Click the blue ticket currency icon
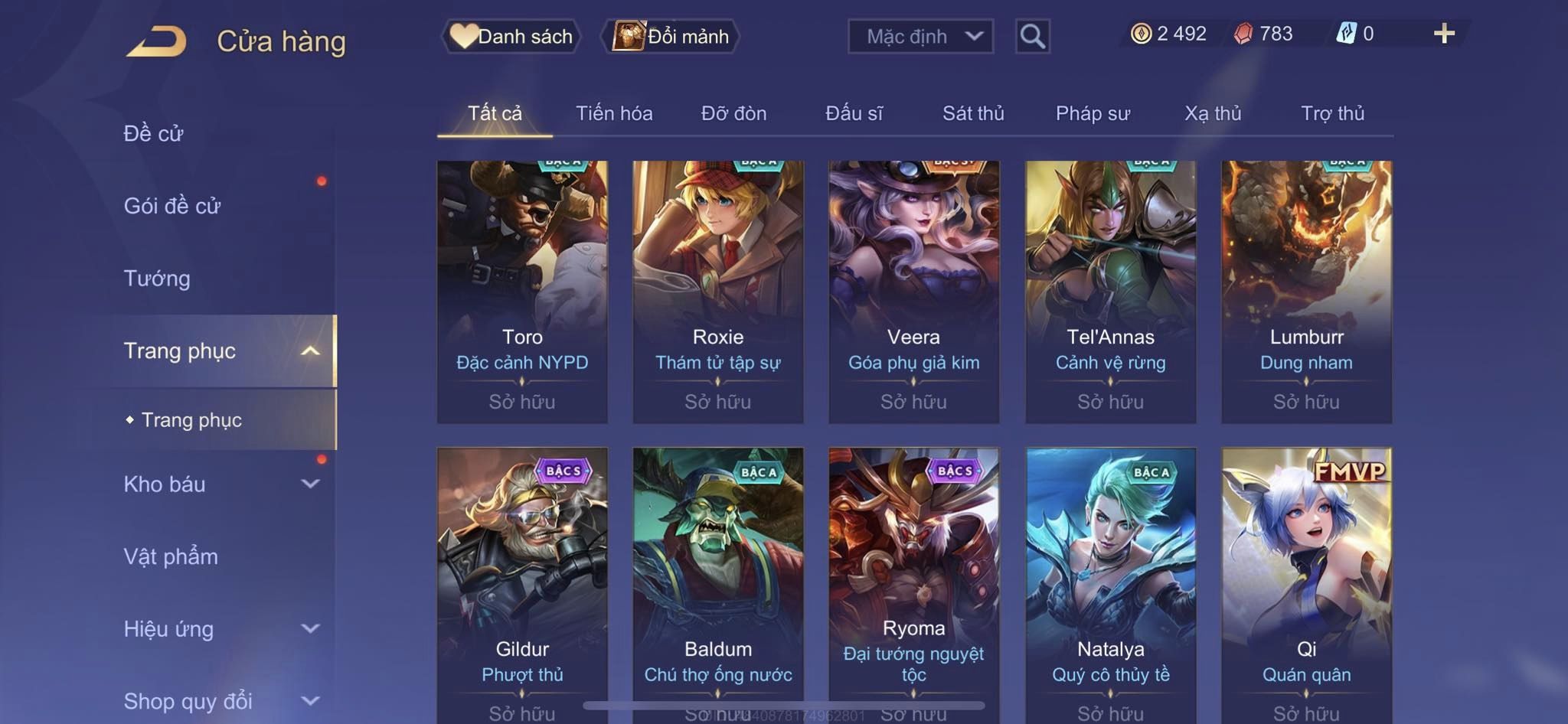 (1346, 34)
